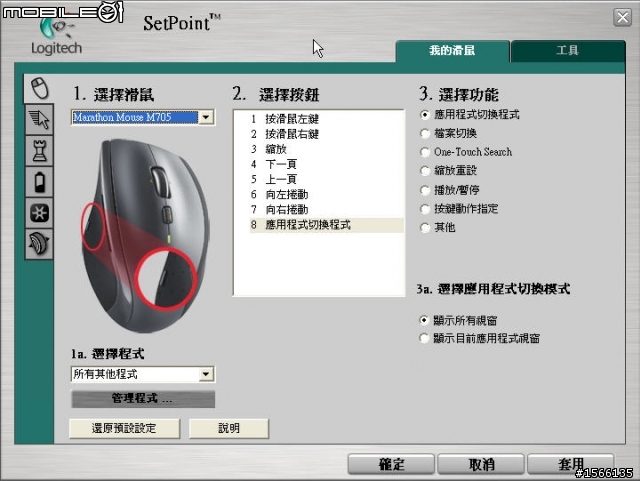This screenshot has height=481, width=640.
Task: Select the 縮放重設 radio option
Action: (425, 171)
